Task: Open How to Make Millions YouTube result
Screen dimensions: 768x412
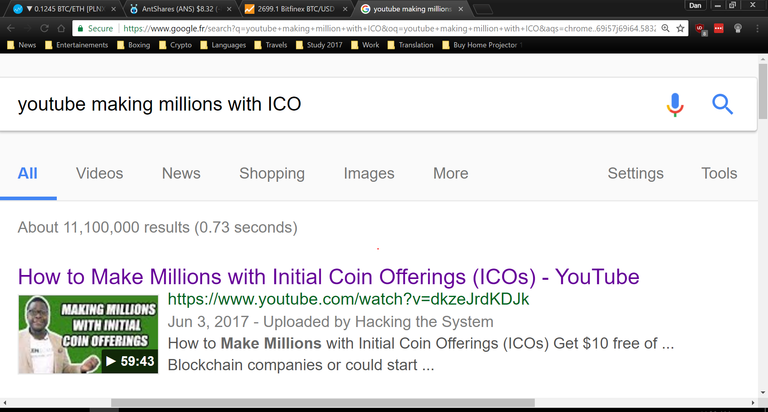Action: pyautogui.click(x=328, y=276)
